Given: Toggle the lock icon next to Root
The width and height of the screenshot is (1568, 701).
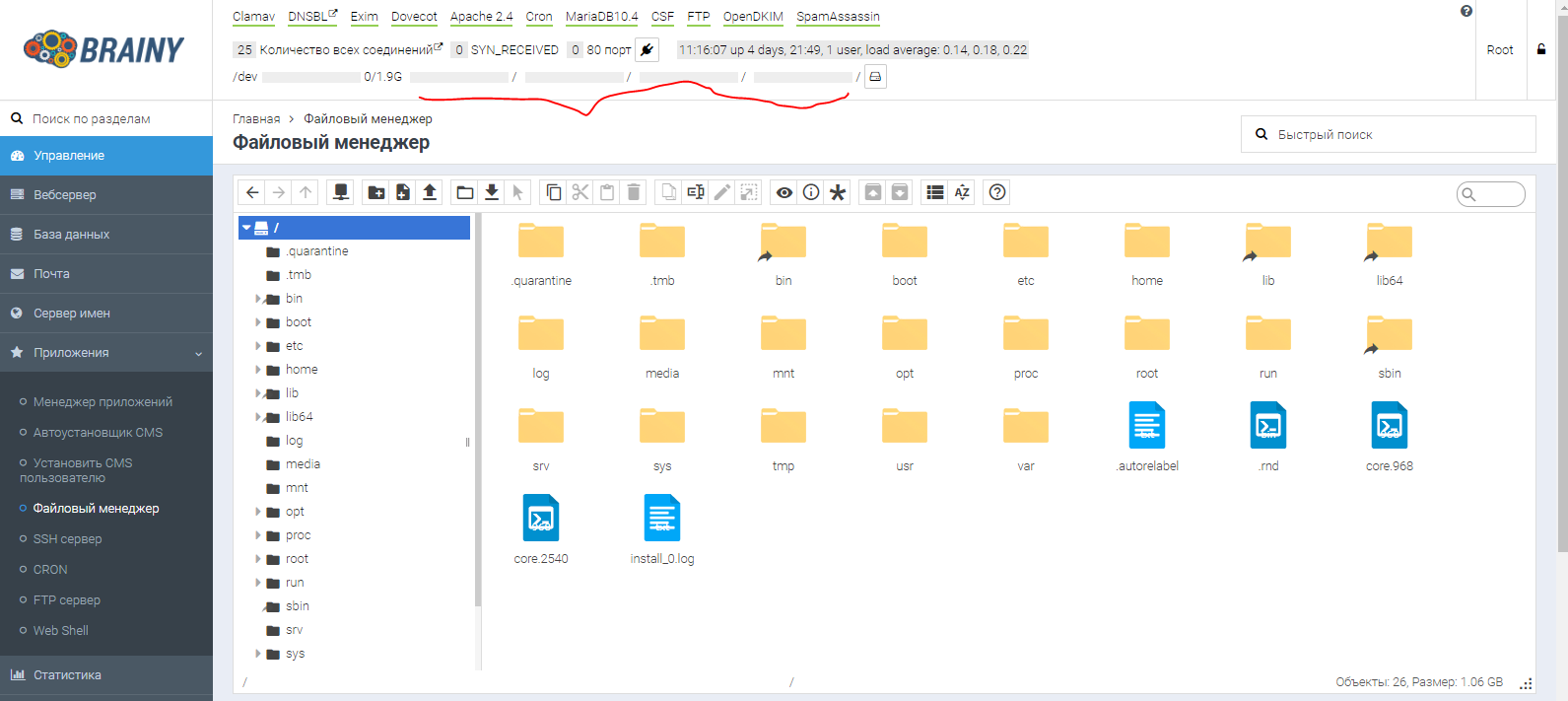Looking at the screenshot, I should click(x=1541, y=49).
